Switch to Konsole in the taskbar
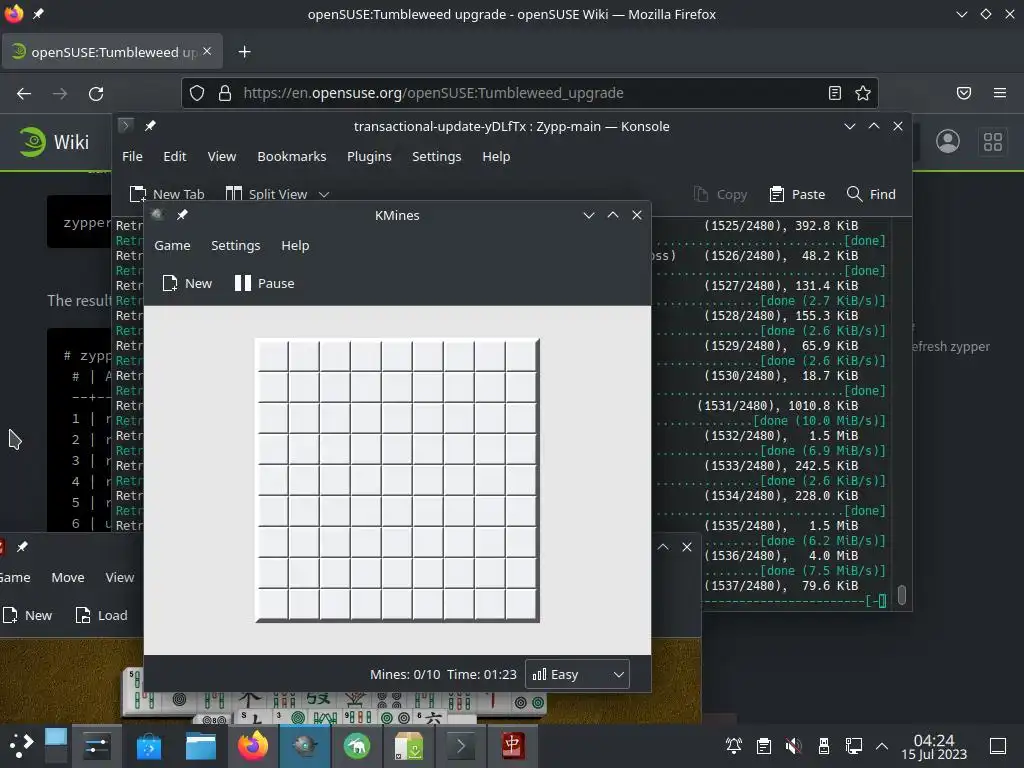This screenshot has height=768, width=1024. [460, 746]
